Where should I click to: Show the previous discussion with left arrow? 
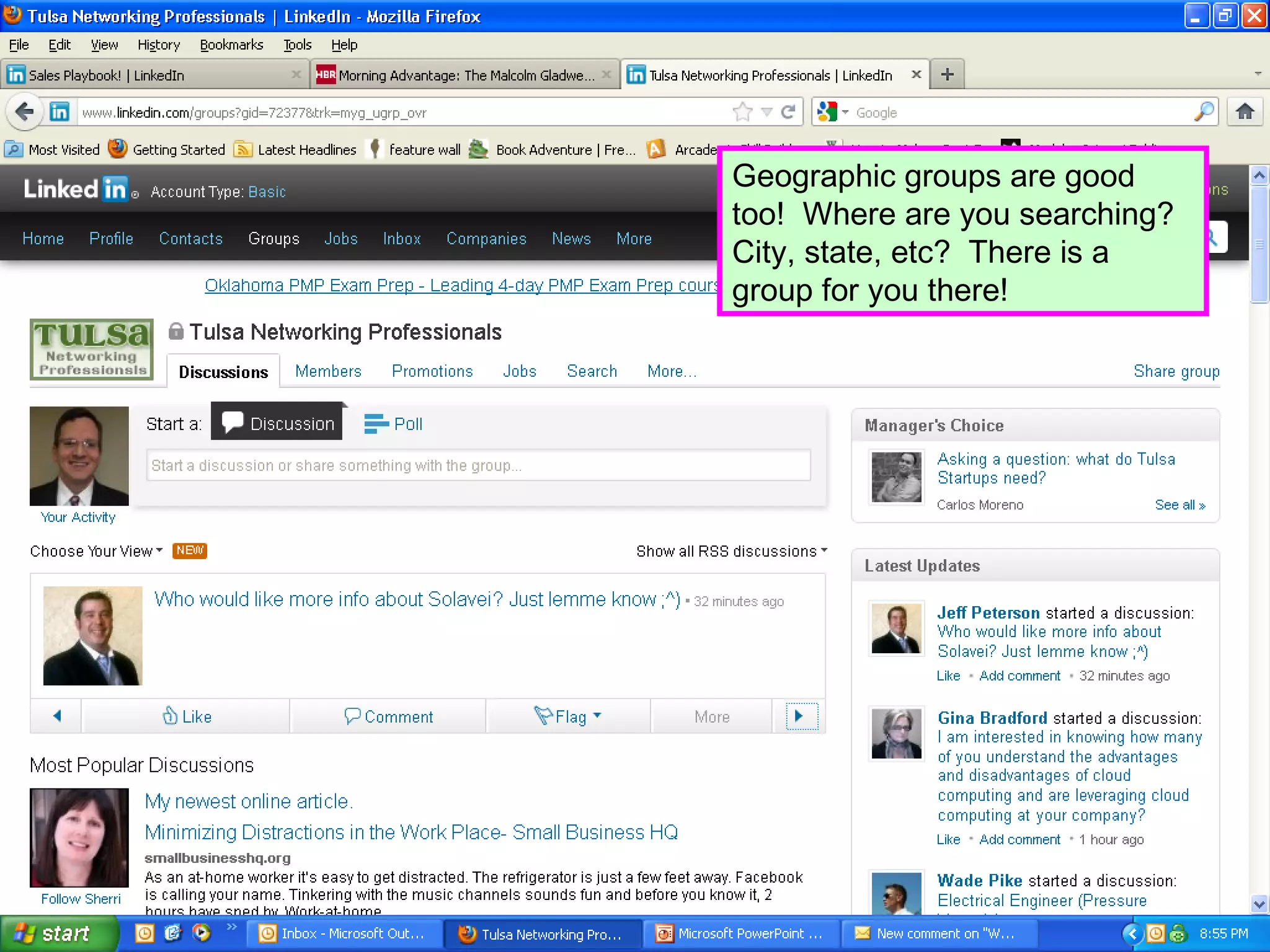click(56, 716)
